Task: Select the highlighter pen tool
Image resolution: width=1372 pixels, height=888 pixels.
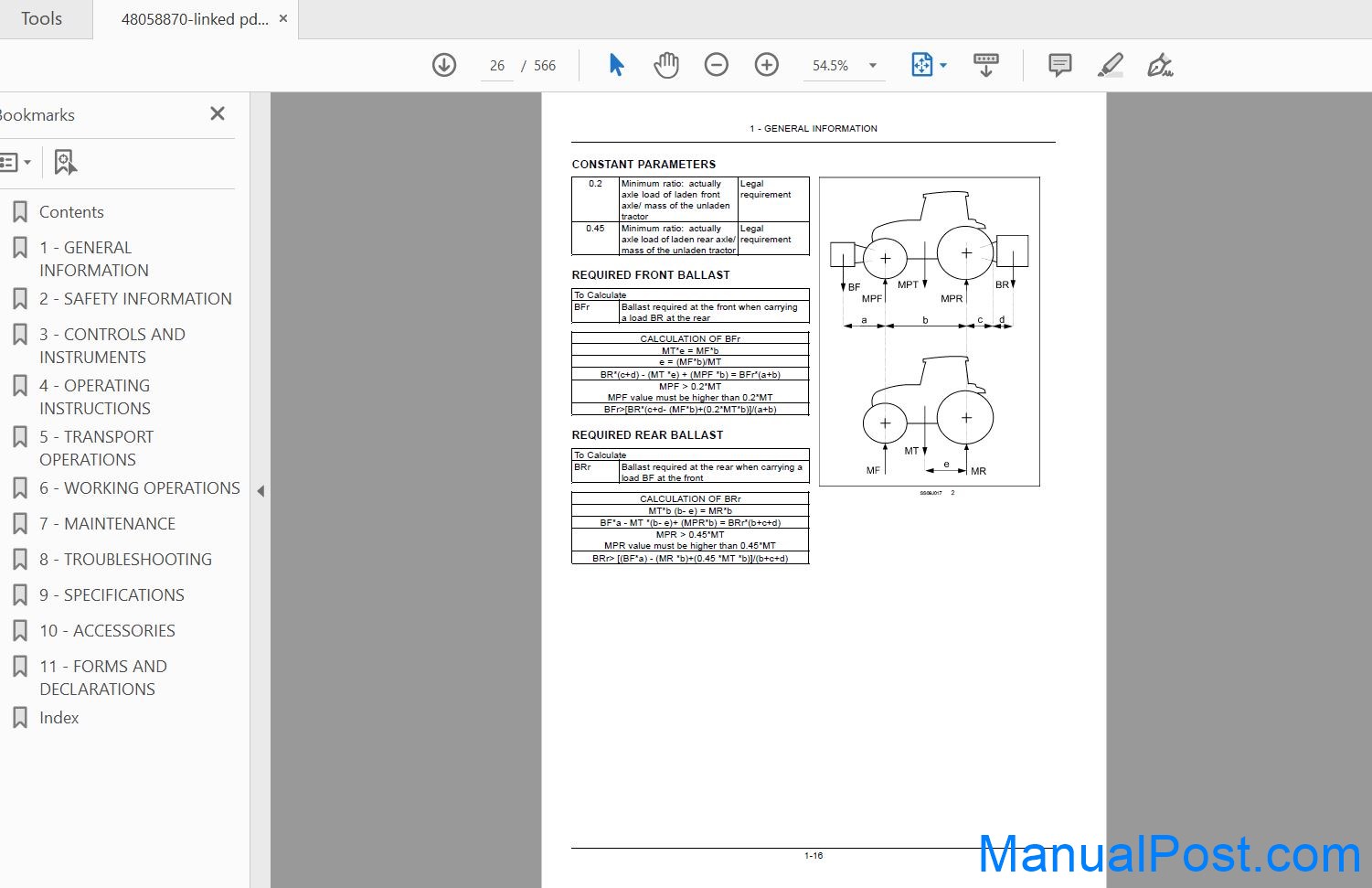Action: tap(1111, 65)
